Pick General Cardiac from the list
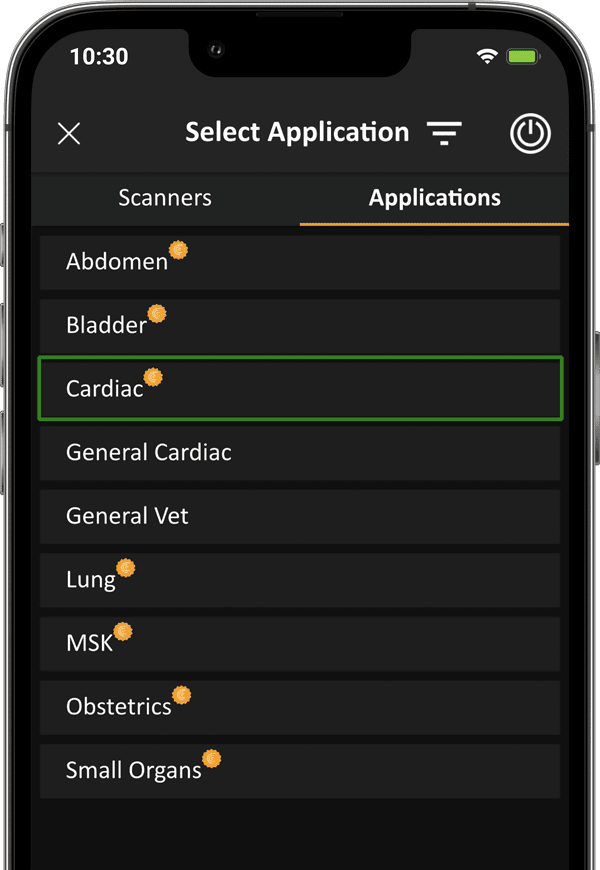This screenshot has height=870, width=600. click(x=300, y=453)
